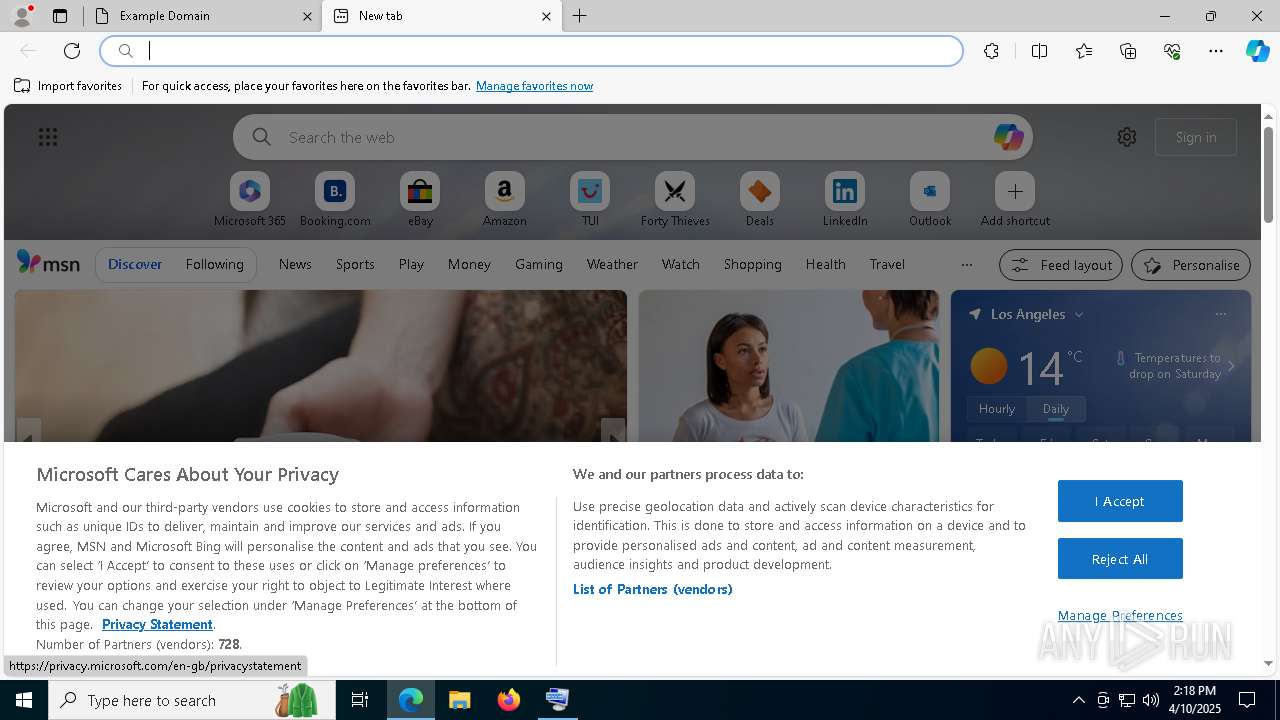
Task: Open Firefox from the taskbar
Action: click(x=509, y=700)
